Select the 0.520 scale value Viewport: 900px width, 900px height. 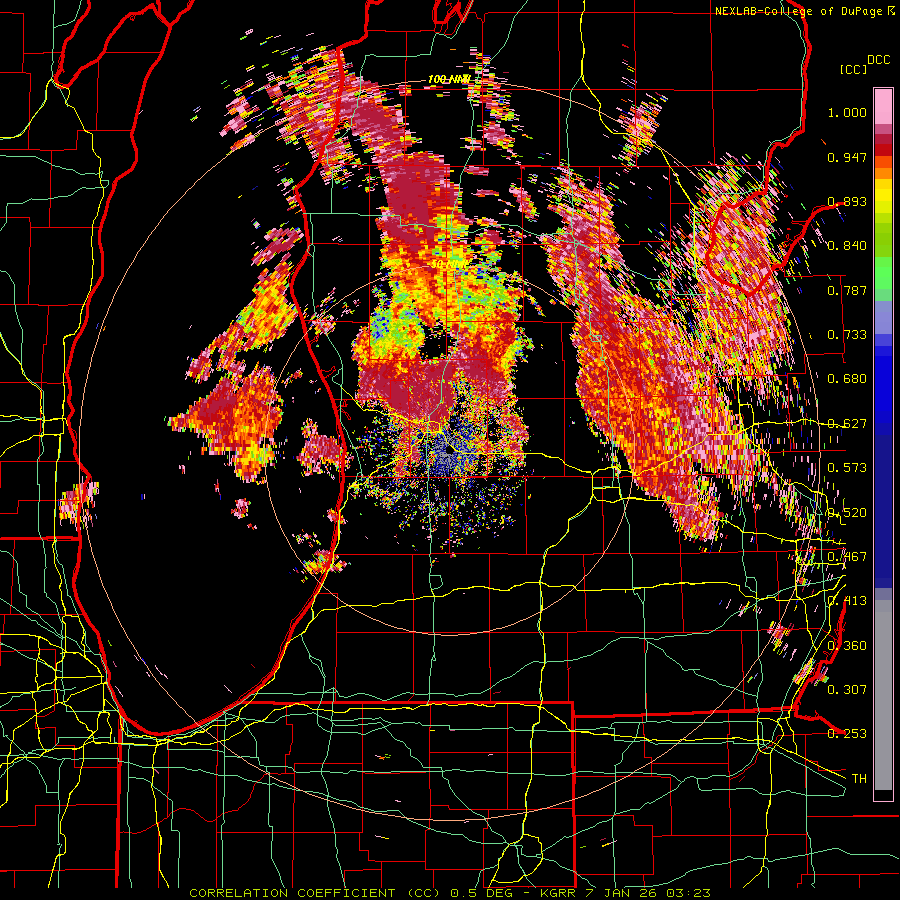click(x=847, y=513)
